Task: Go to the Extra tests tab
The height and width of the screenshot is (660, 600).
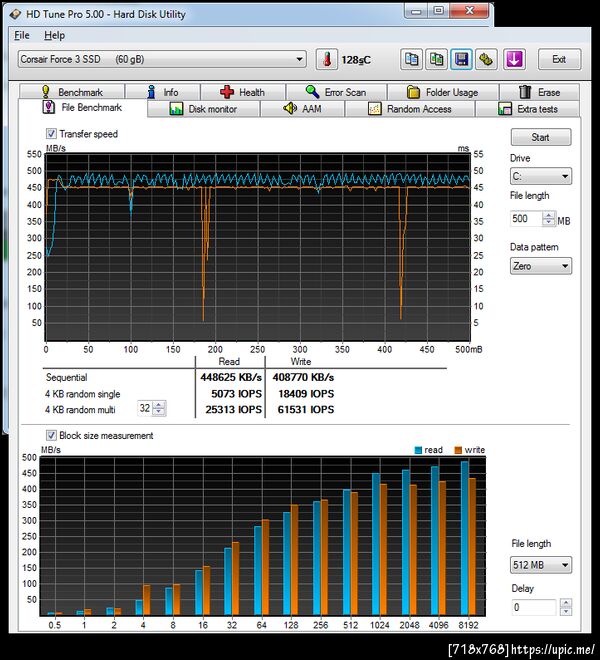Action: [528, 109]
